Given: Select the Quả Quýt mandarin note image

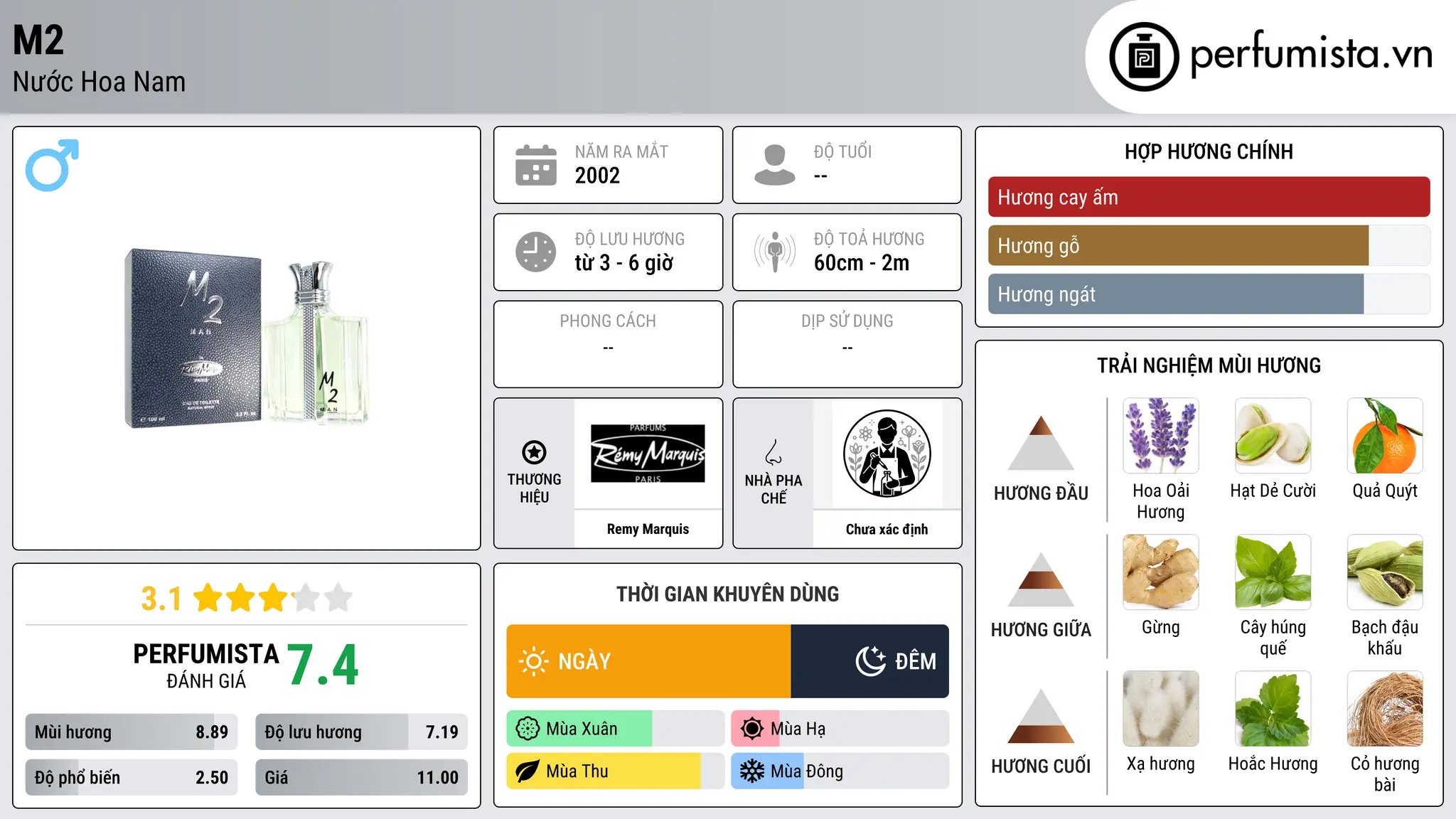Looking at the screenshot, I should pos(1385,436).
